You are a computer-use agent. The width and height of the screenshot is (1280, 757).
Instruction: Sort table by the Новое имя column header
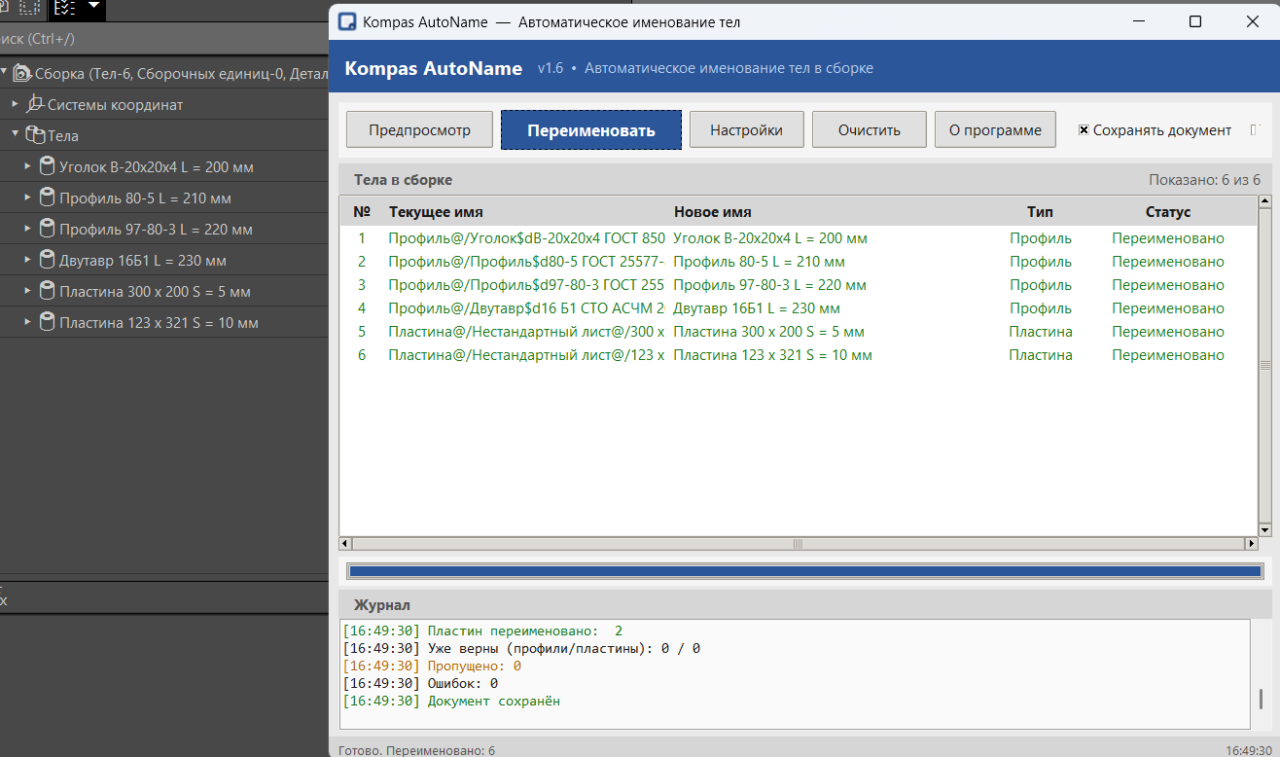tap(713, 212)
